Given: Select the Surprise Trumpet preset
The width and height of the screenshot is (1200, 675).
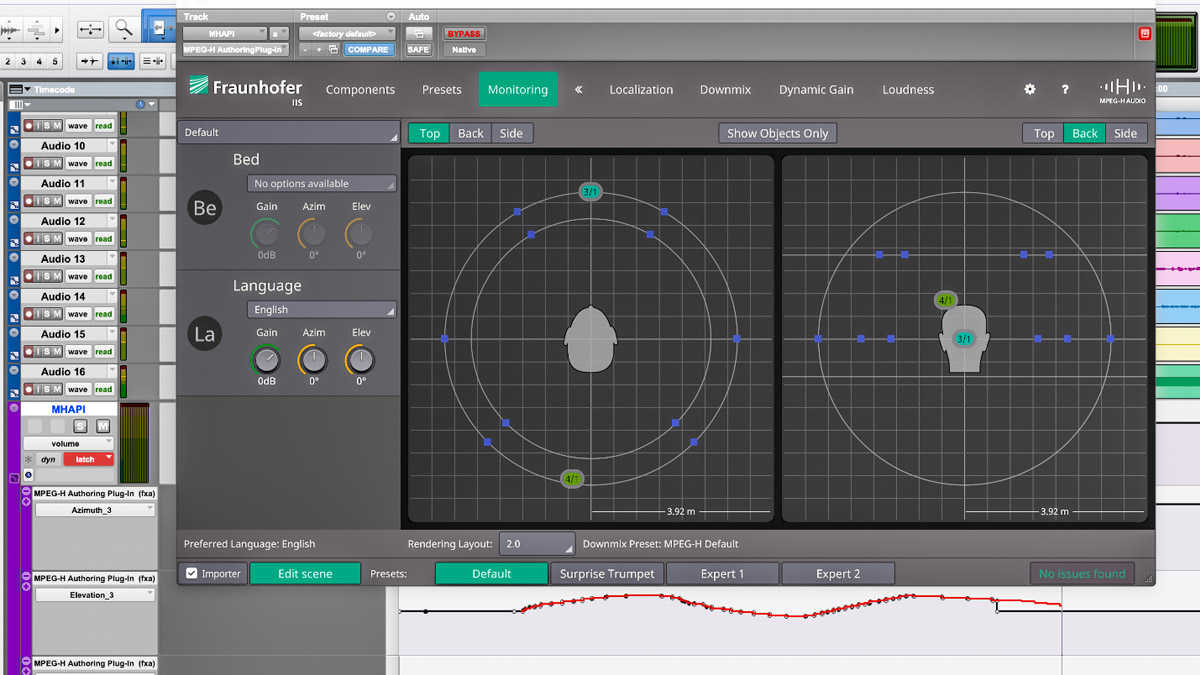Looking at the screenshot, I should pyautogui.click(x=607, y=573).
